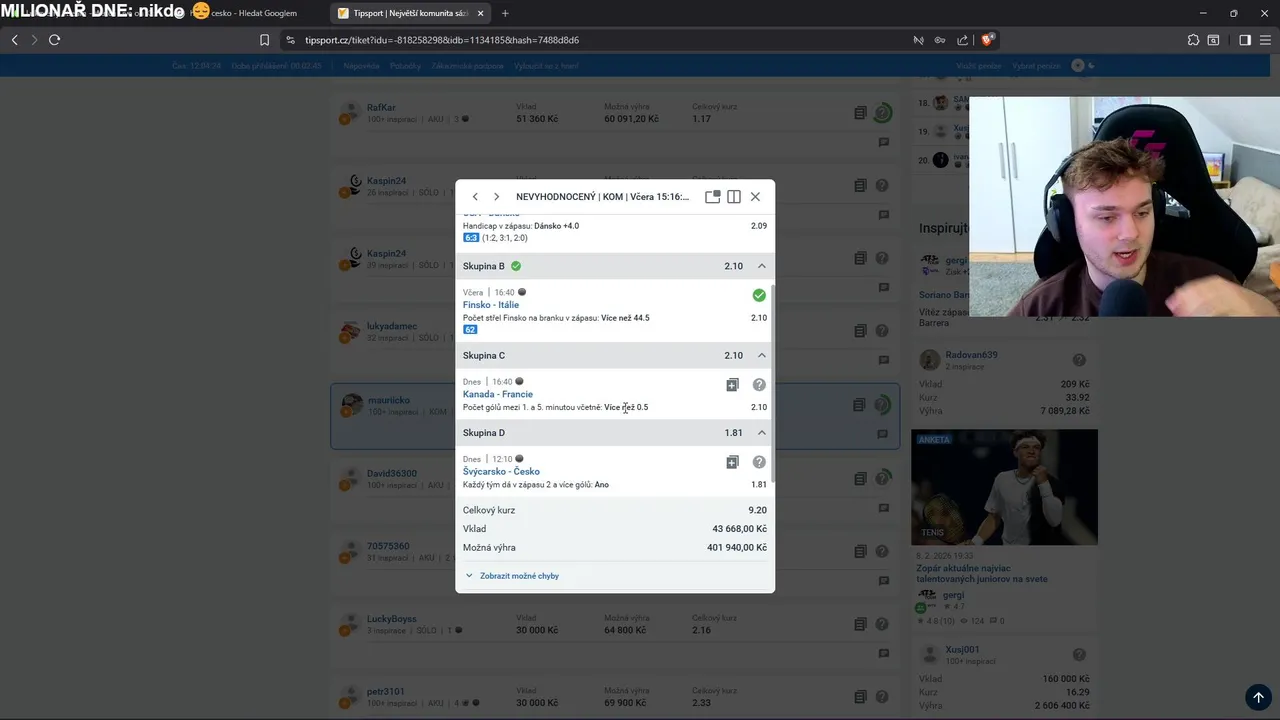Viewport: 1280px width, 720px height.
Task: Open petr3101 user profile
Action: pos(386,692)
